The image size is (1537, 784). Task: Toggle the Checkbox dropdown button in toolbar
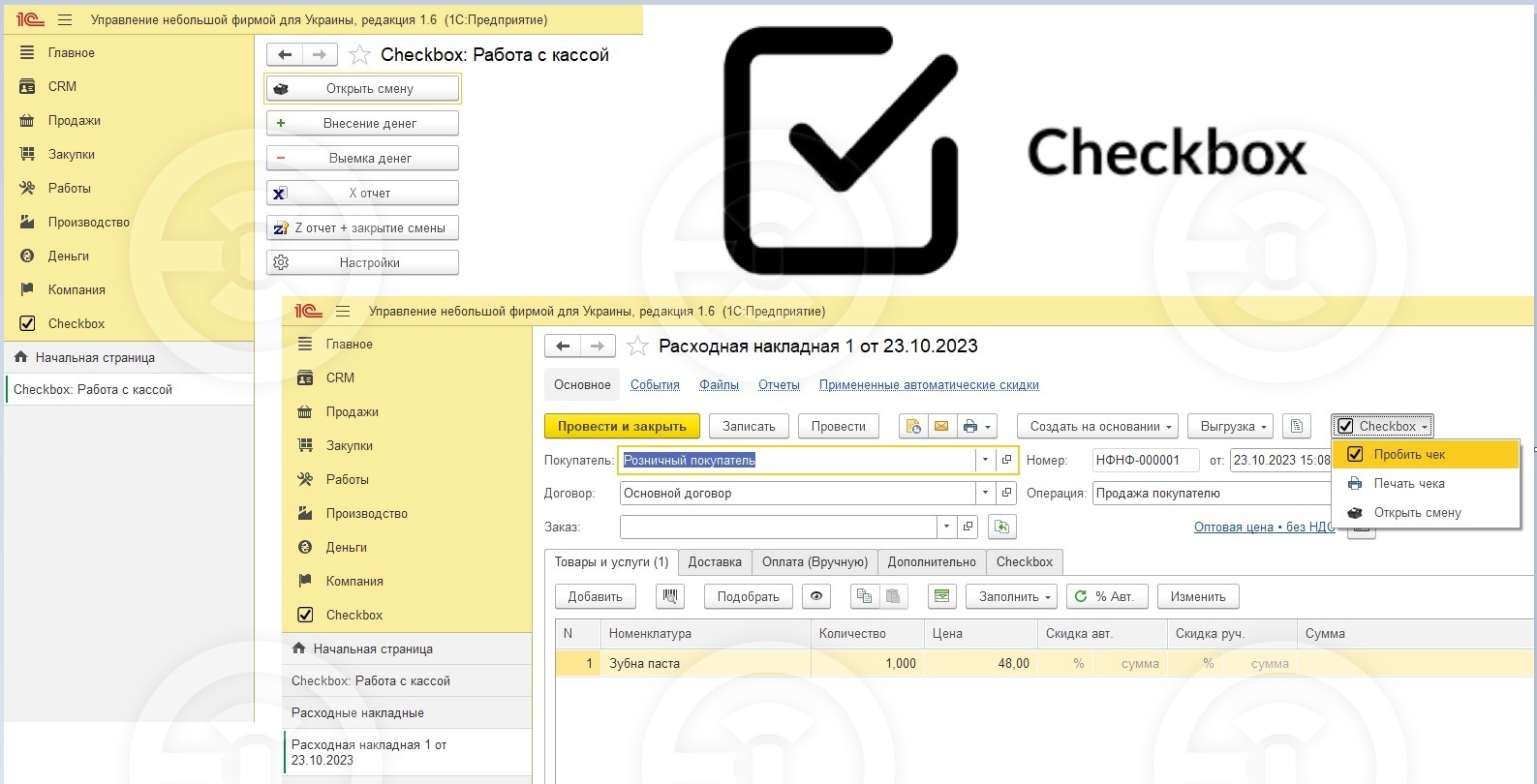[x=1382, y=426]
